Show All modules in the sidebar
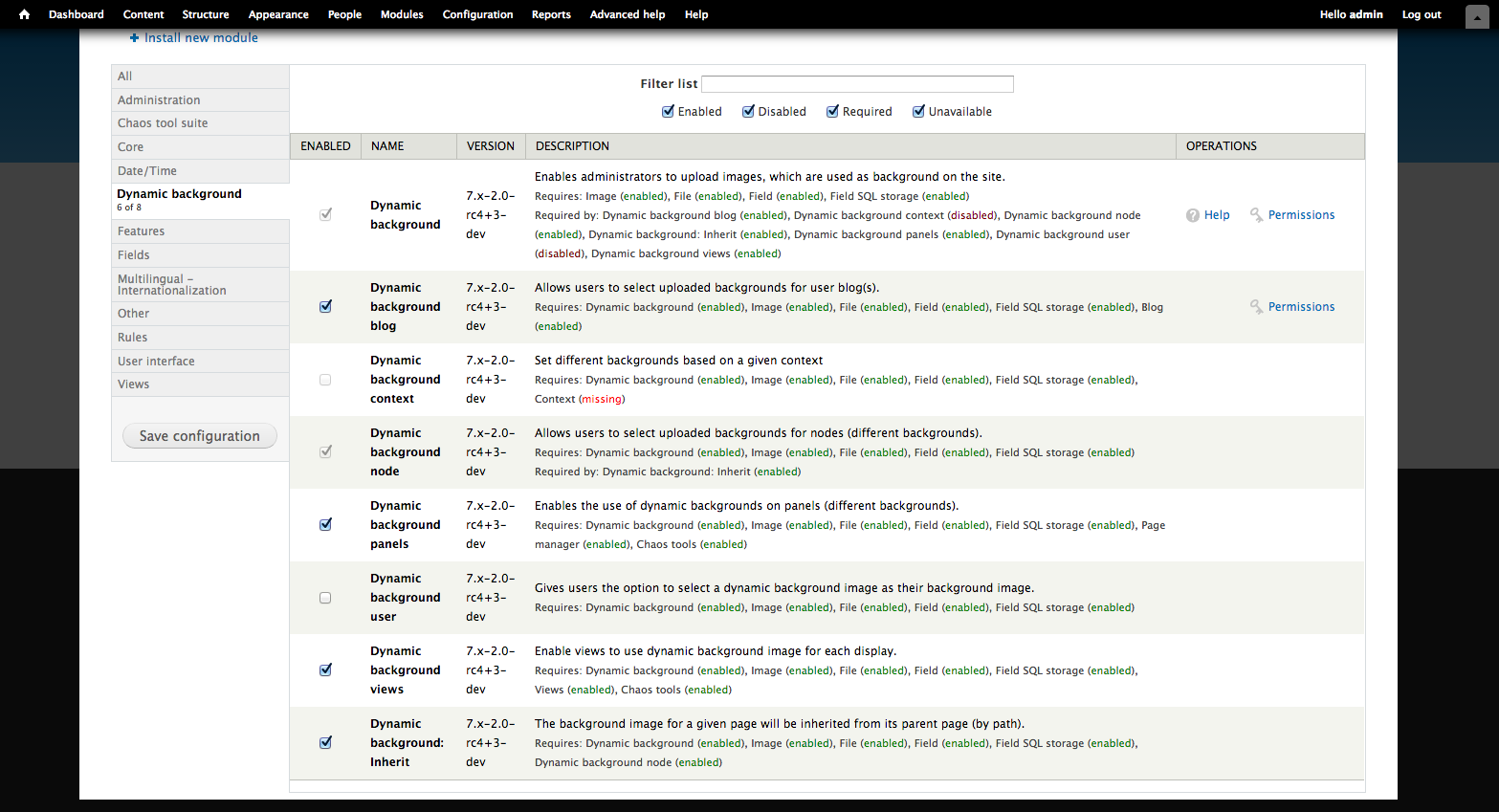Viewport: 1499px width, 812px height. pyautogui.click(x=125, y=77)
